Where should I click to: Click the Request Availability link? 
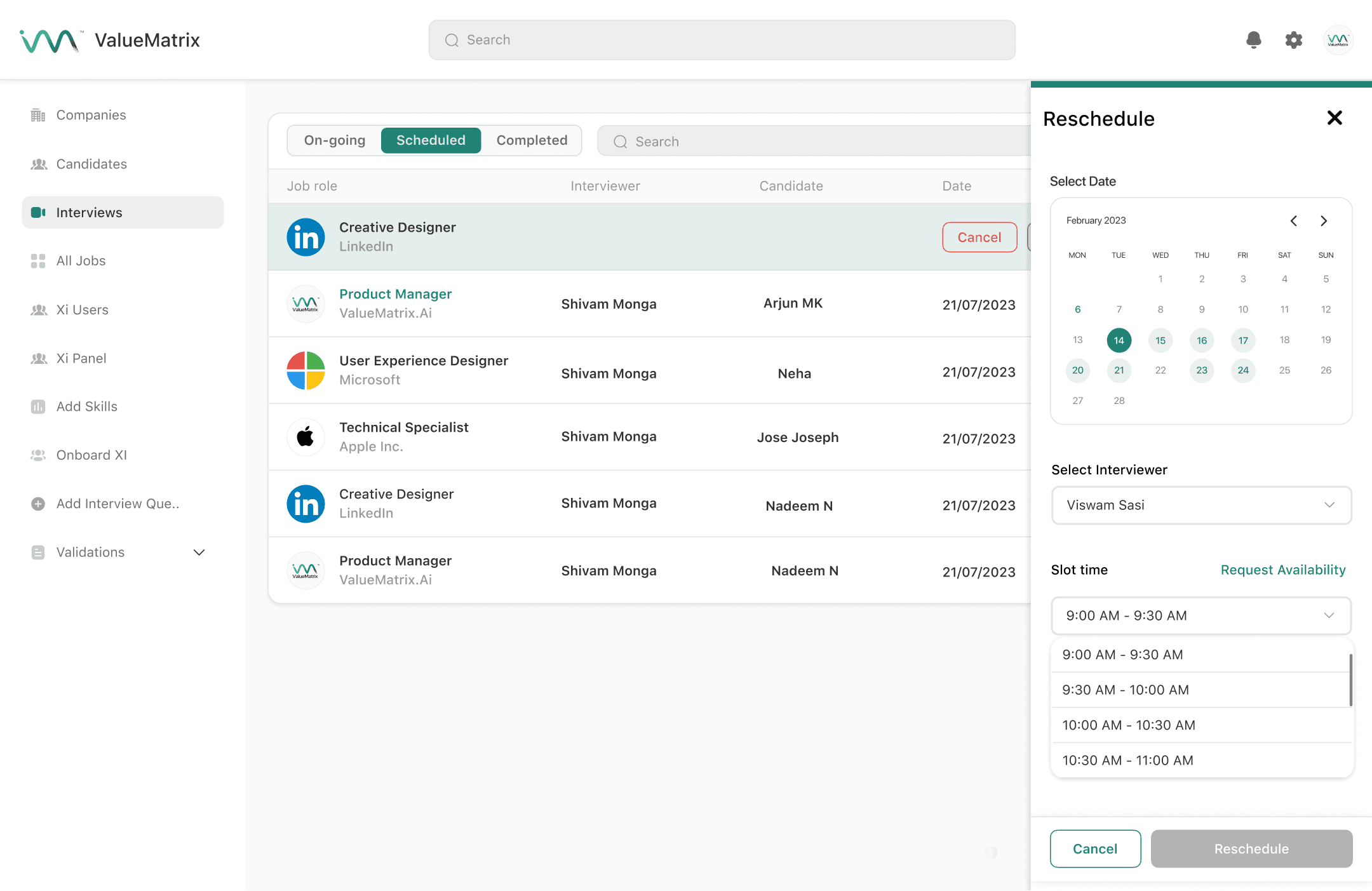(1282, 570)
